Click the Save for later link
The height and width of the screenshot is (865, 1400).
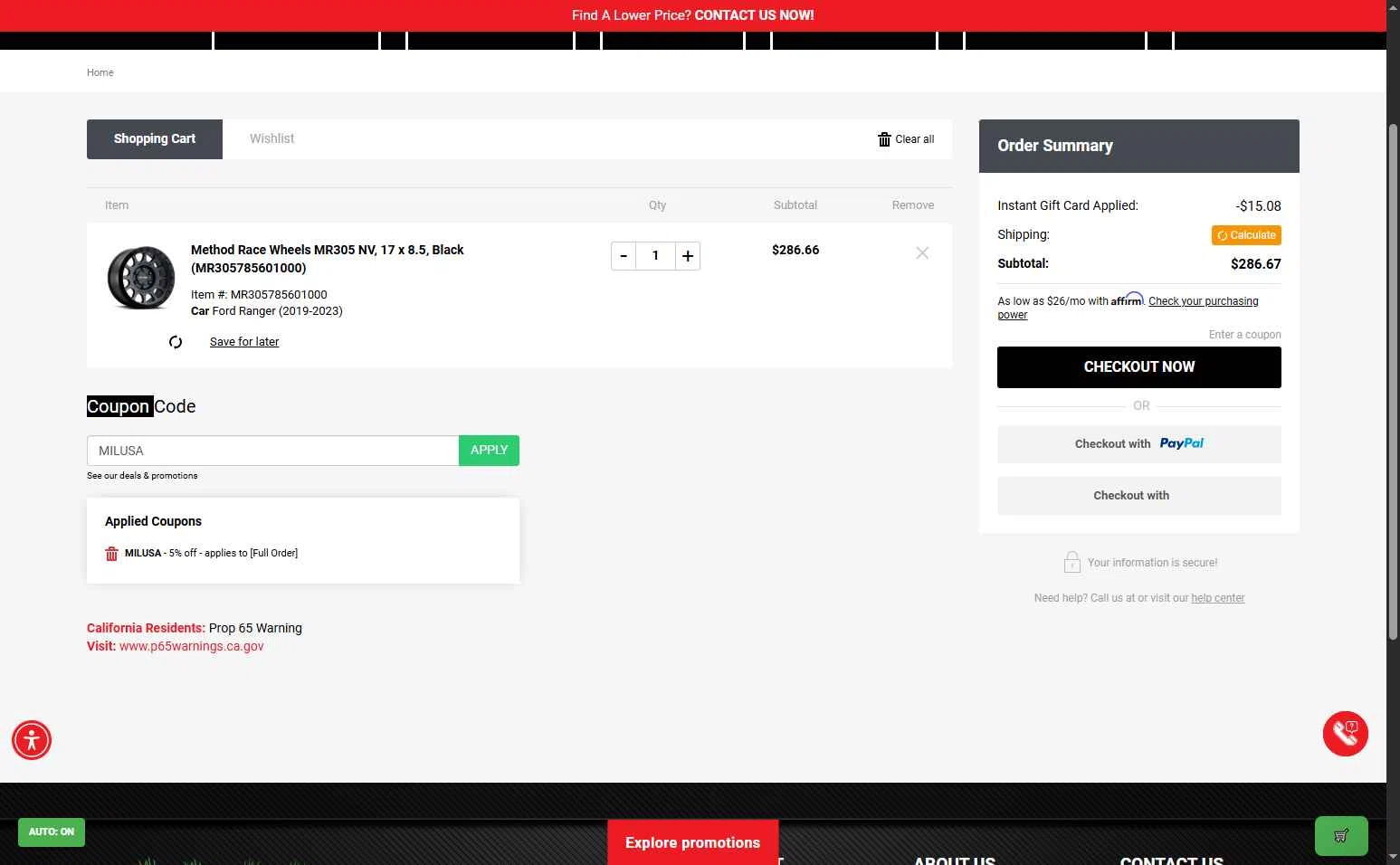coord(244,342)
